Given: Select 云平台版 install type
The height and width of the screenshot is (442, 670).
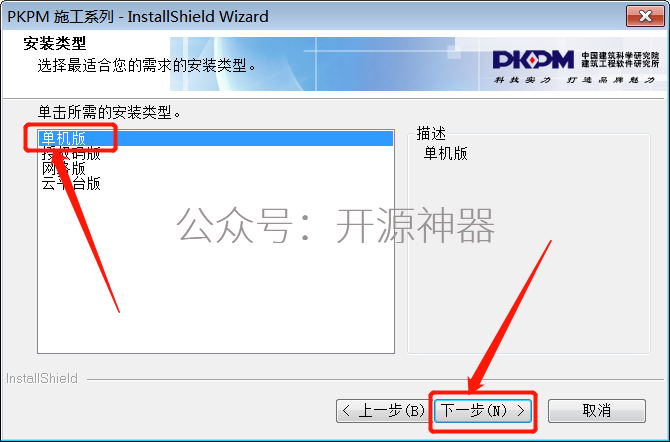Looking at the screenshot, I should coord(71,183).
